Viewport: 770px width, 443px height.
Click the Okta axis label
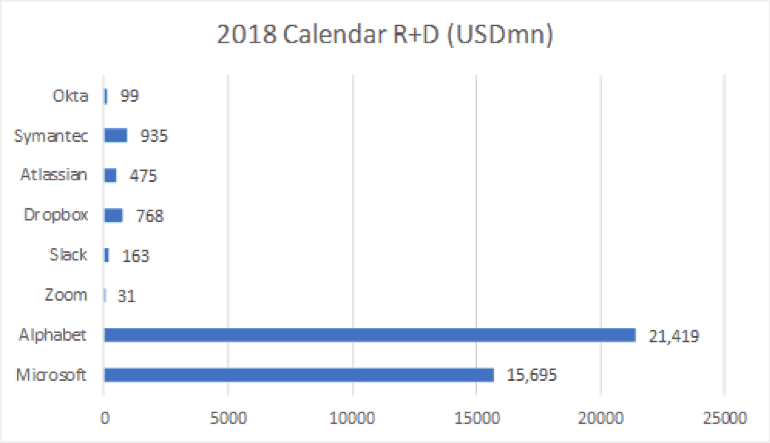(x=71, y=95)
